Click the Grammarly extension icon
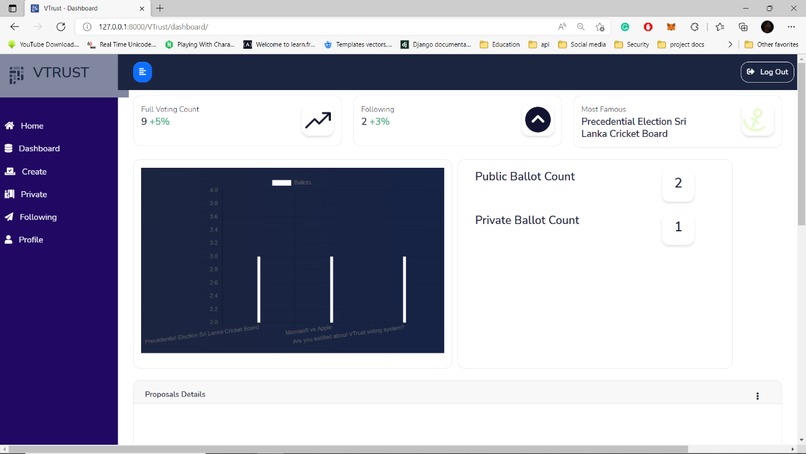Image resolution: width=806 pixels, height=454 pixels. (625, 27)
